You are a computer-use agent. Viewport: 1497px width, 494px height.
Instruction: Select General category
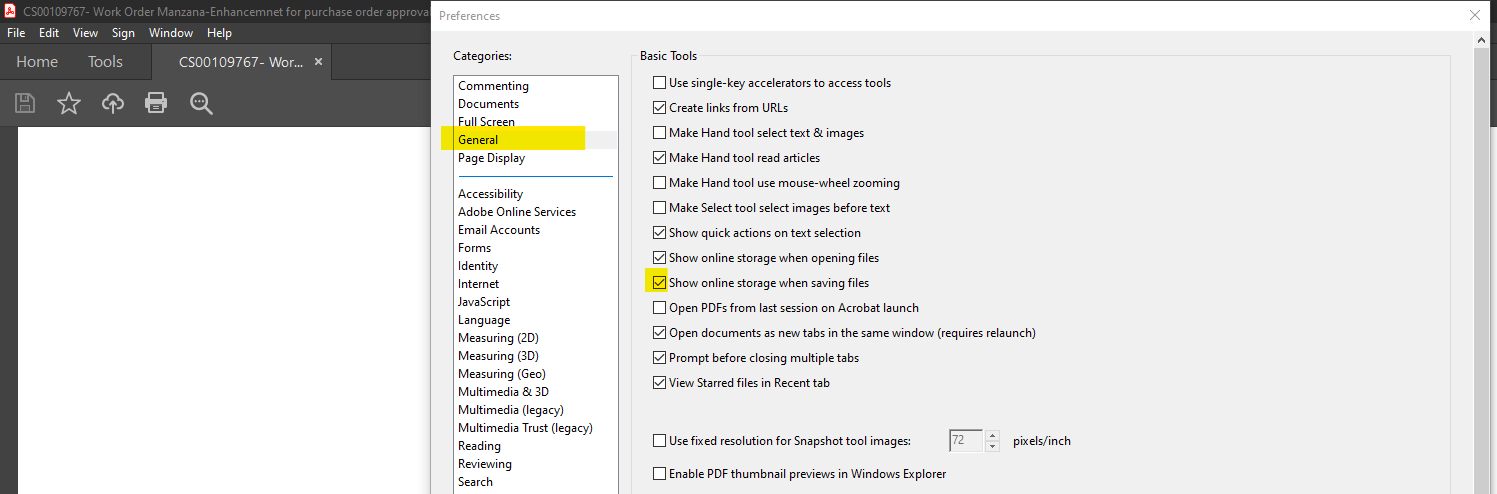tap(478, 140)
